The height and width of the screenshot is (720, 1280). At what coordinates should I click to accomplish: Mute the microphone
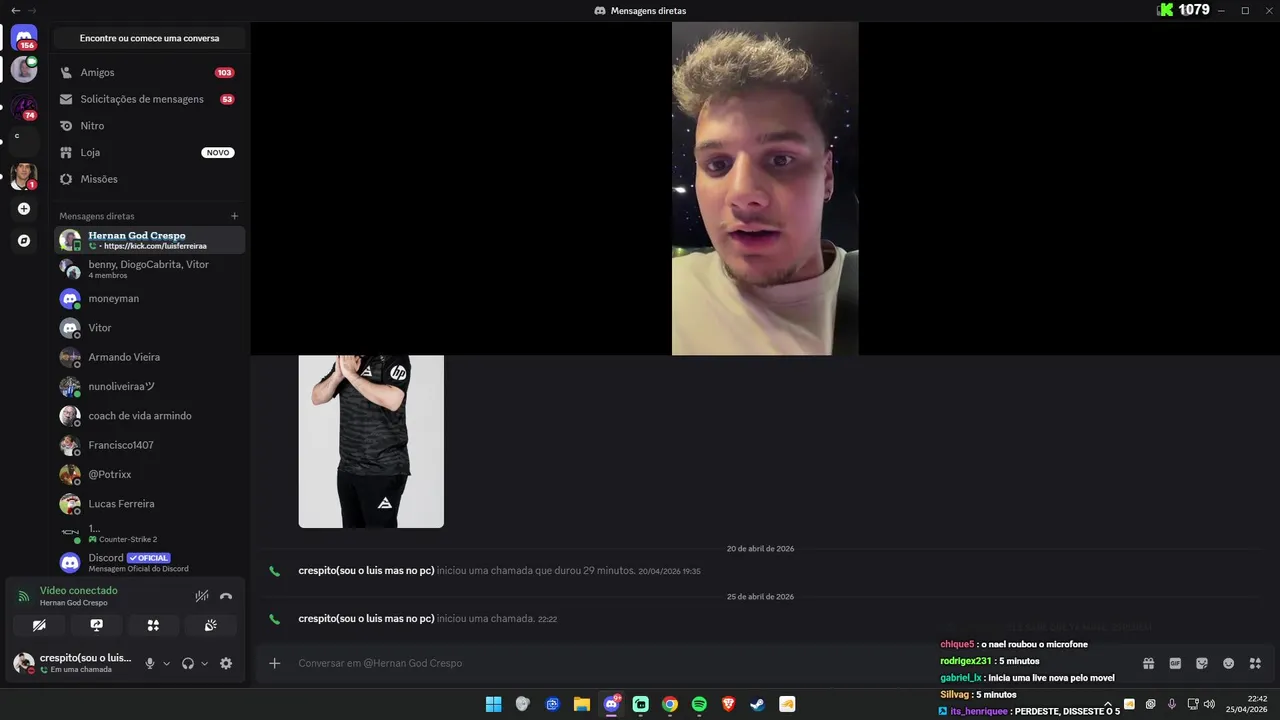pyautogui.click(x=150, y=663)
